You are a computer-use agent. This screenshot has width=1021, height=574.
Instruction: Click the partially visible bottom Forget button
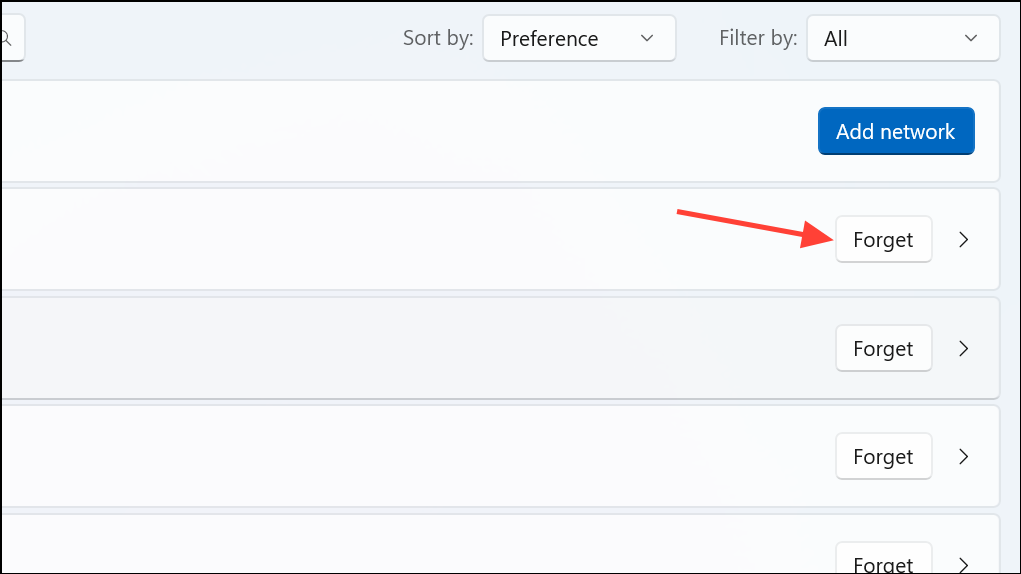point(884,558)
